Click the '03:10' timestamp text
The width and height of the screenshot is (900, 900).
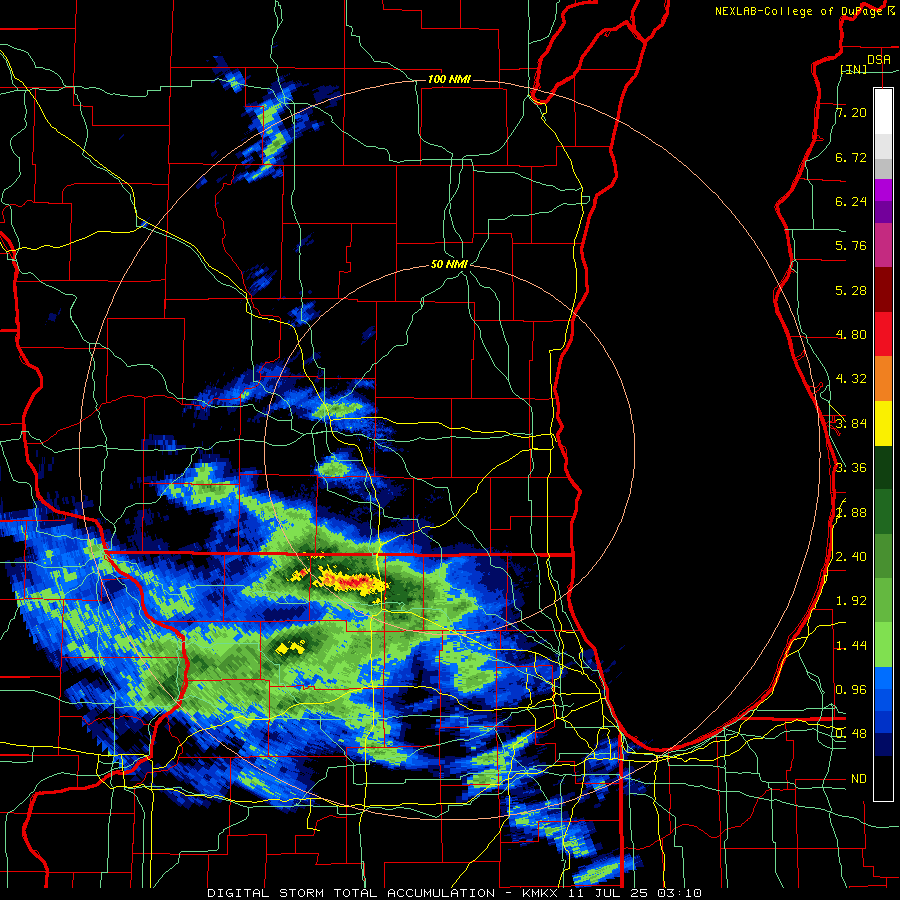(680, 893)
